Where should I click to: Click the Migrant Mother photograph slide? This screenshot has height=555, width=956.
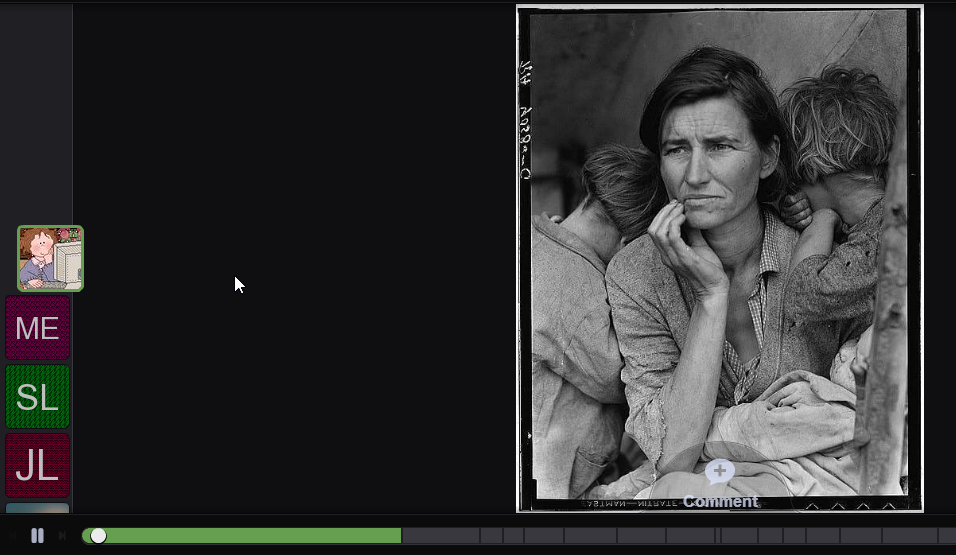click(x=719, y=259)
